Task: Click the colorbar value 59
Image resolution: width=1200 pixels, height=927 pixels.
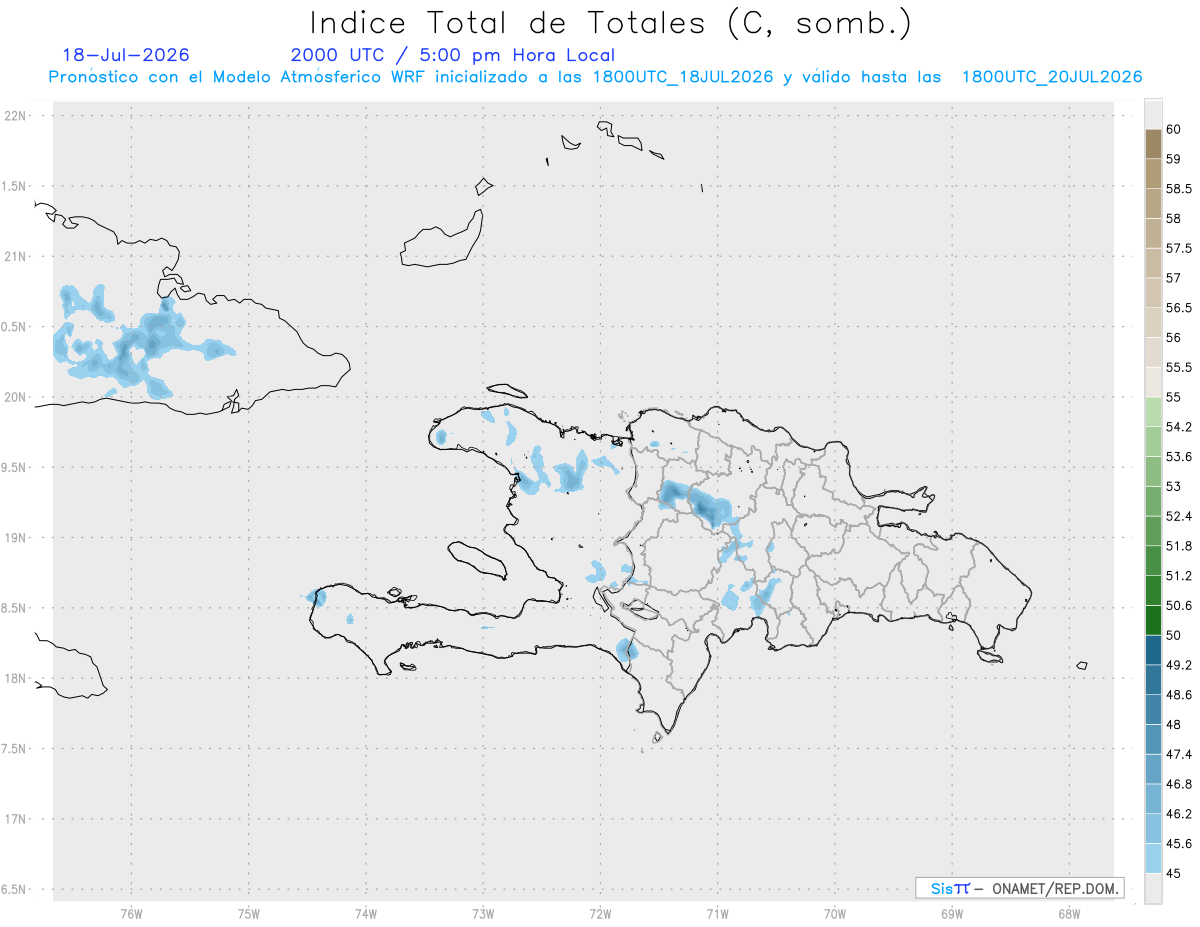Action: [x=1174, y=159]
